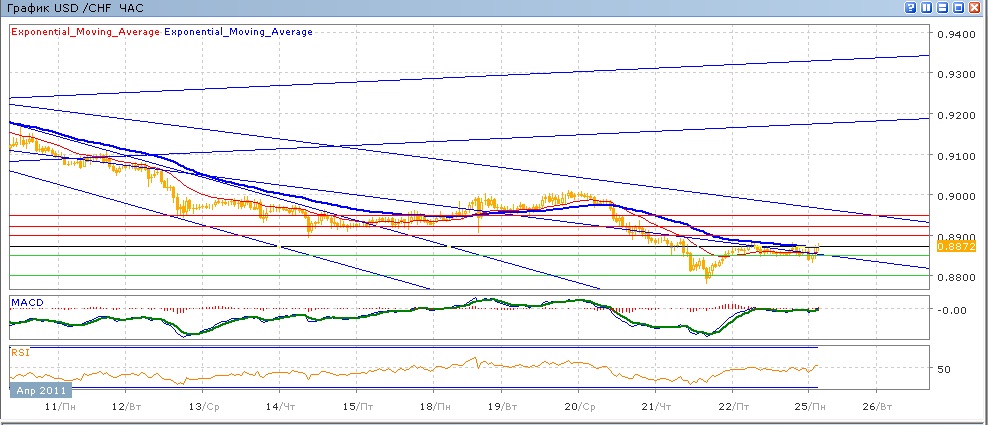Close the USD/CHF chart window

click(975, 8)
